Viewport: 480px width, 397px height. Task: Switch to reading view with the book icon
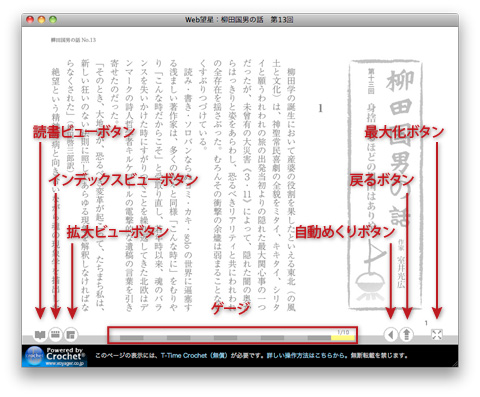pos(40,335)
